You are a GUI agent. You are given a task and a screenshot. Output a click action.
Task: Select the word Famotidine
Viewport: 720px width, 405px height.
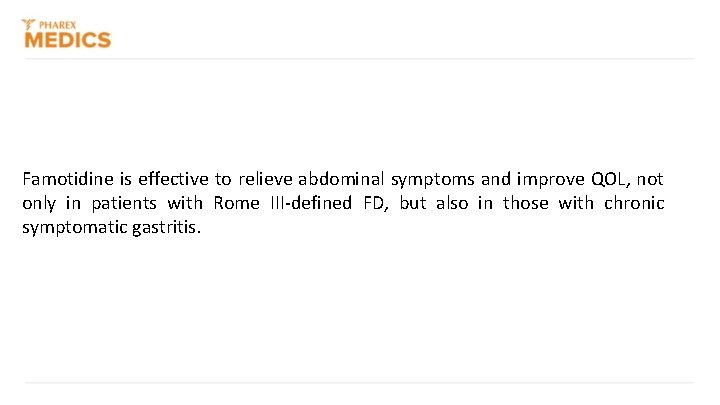68,179
